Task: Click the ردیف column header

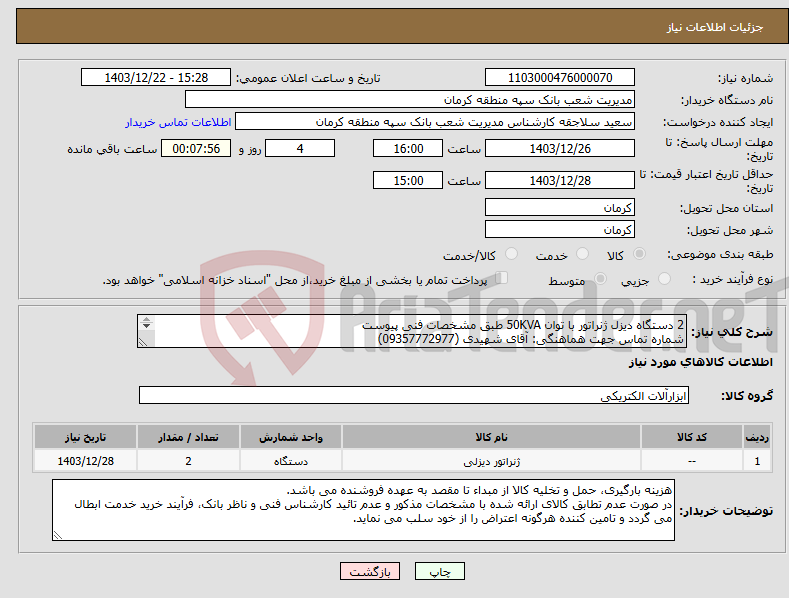Action: pos(757,437)
